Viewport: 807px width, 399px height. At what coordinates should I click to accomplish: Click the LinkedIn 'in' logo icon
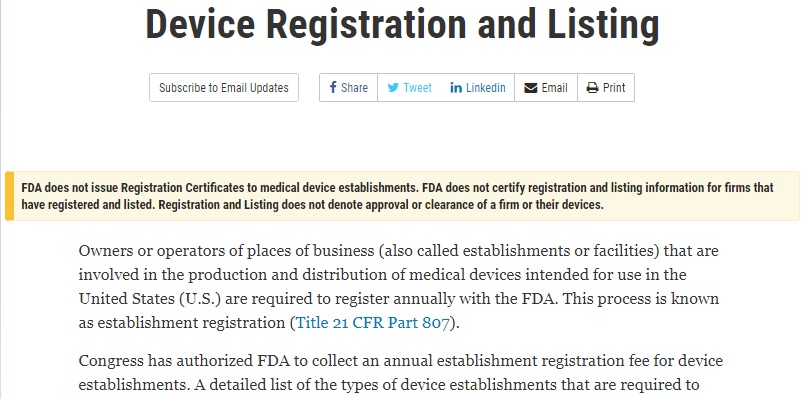456,88
